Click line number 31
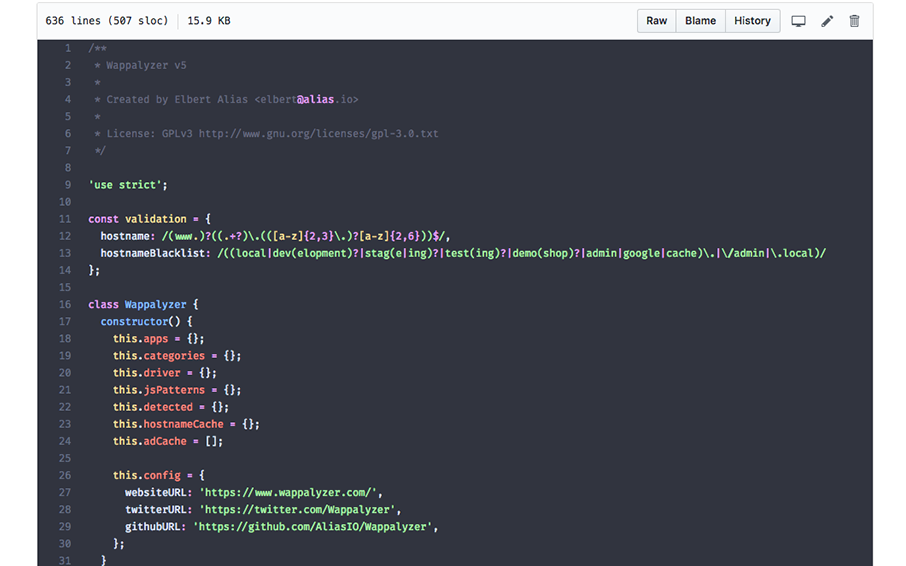This screenshot has width=906, height=566. click(65, 561)
